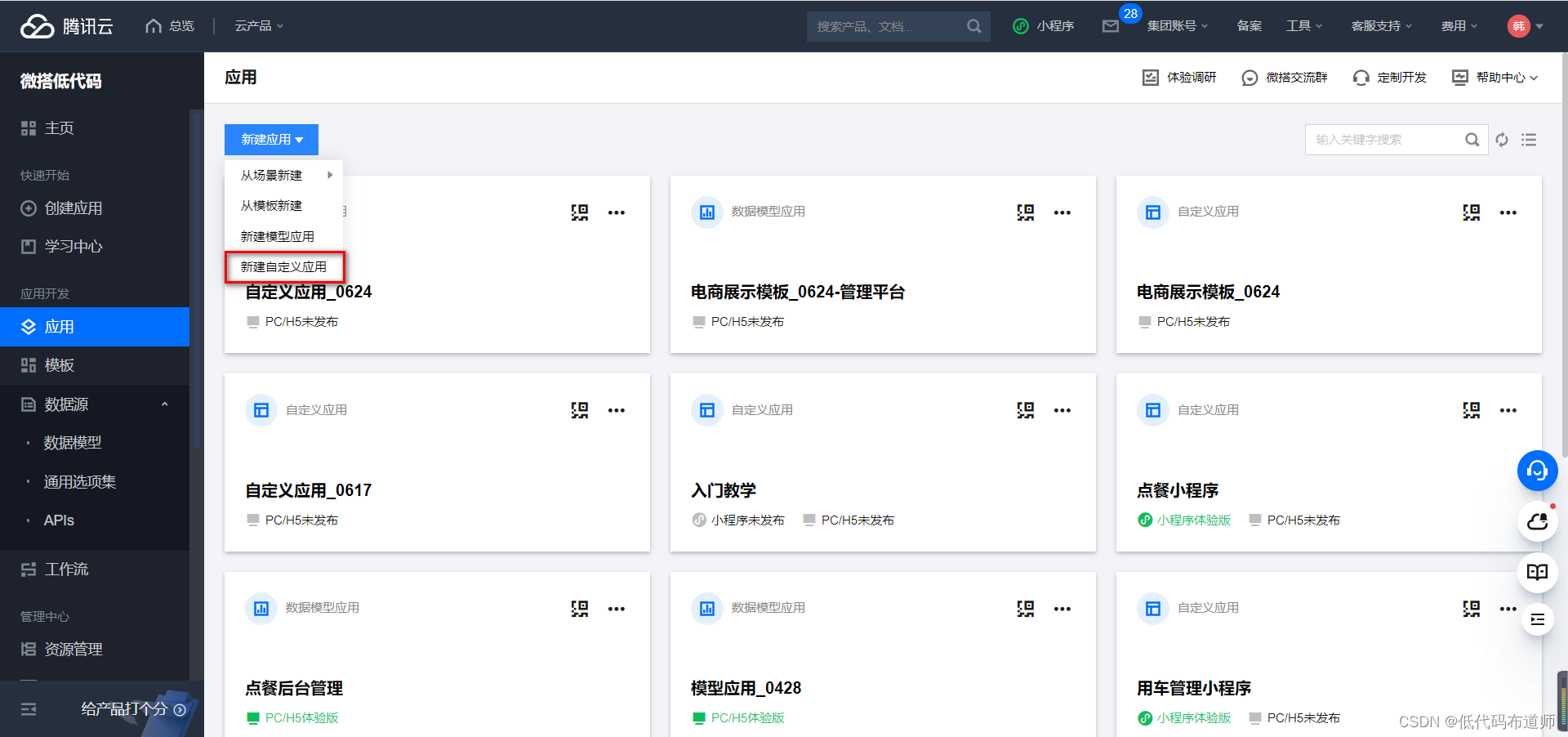The height and width of the screenshot is (737, 1568).
Task: Show QR code for 电商展示模板_0624
Action: 1472,212
